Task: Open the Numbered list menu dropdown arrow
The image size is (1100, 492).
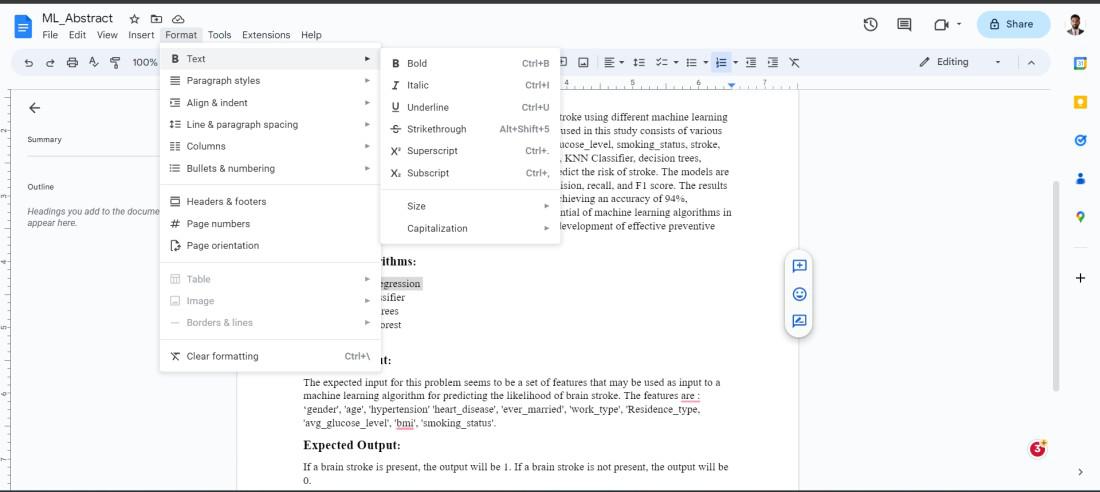Action: tap(735, 62)
